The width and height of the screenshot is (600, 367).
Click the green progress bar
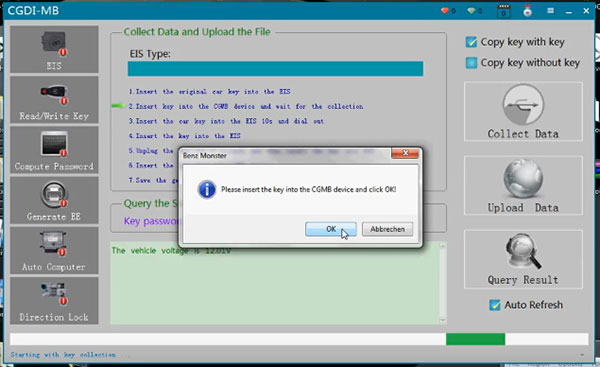(x=475, y=339)
